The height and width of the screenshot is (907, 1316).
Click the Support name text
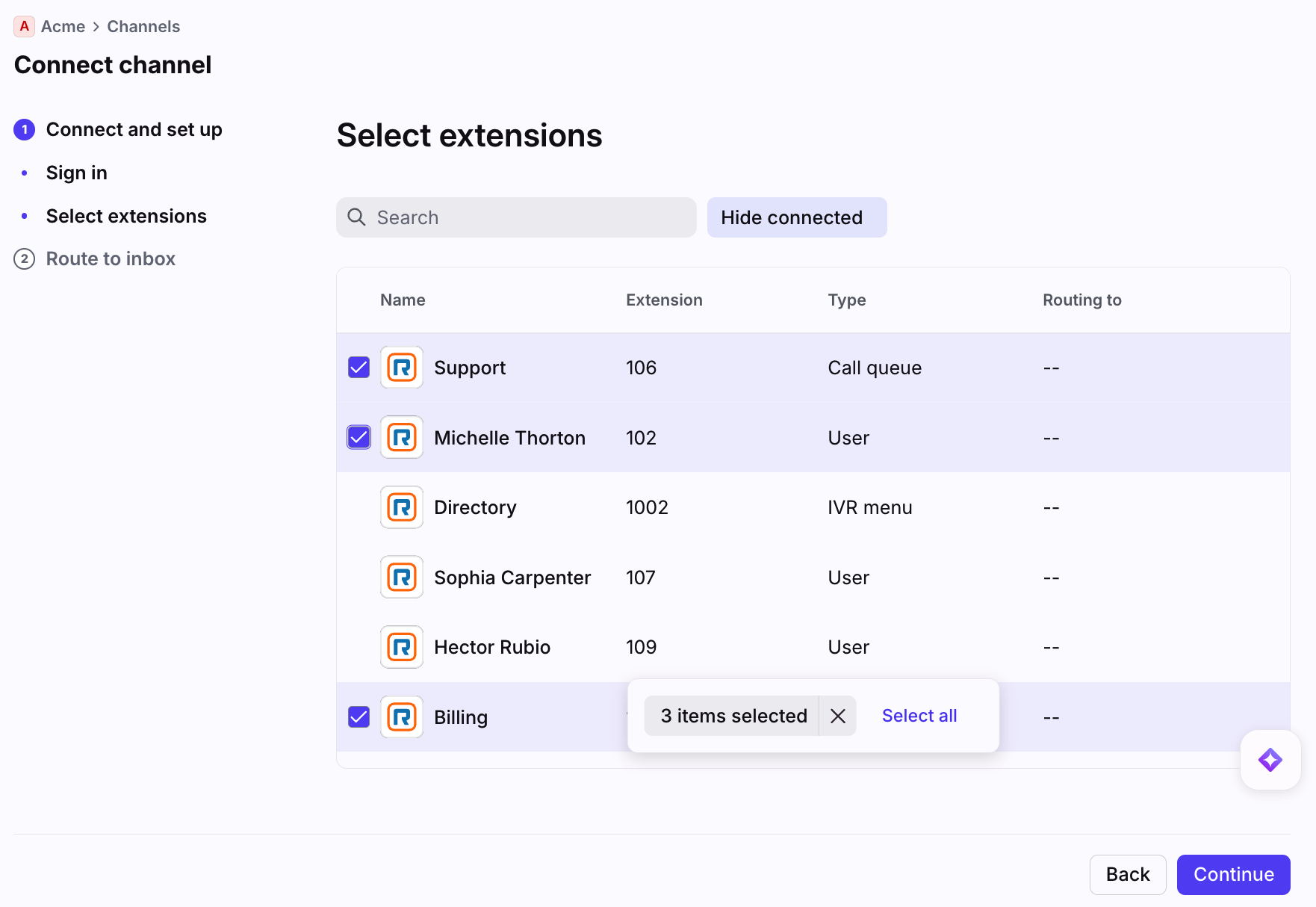tap(470, 368)
